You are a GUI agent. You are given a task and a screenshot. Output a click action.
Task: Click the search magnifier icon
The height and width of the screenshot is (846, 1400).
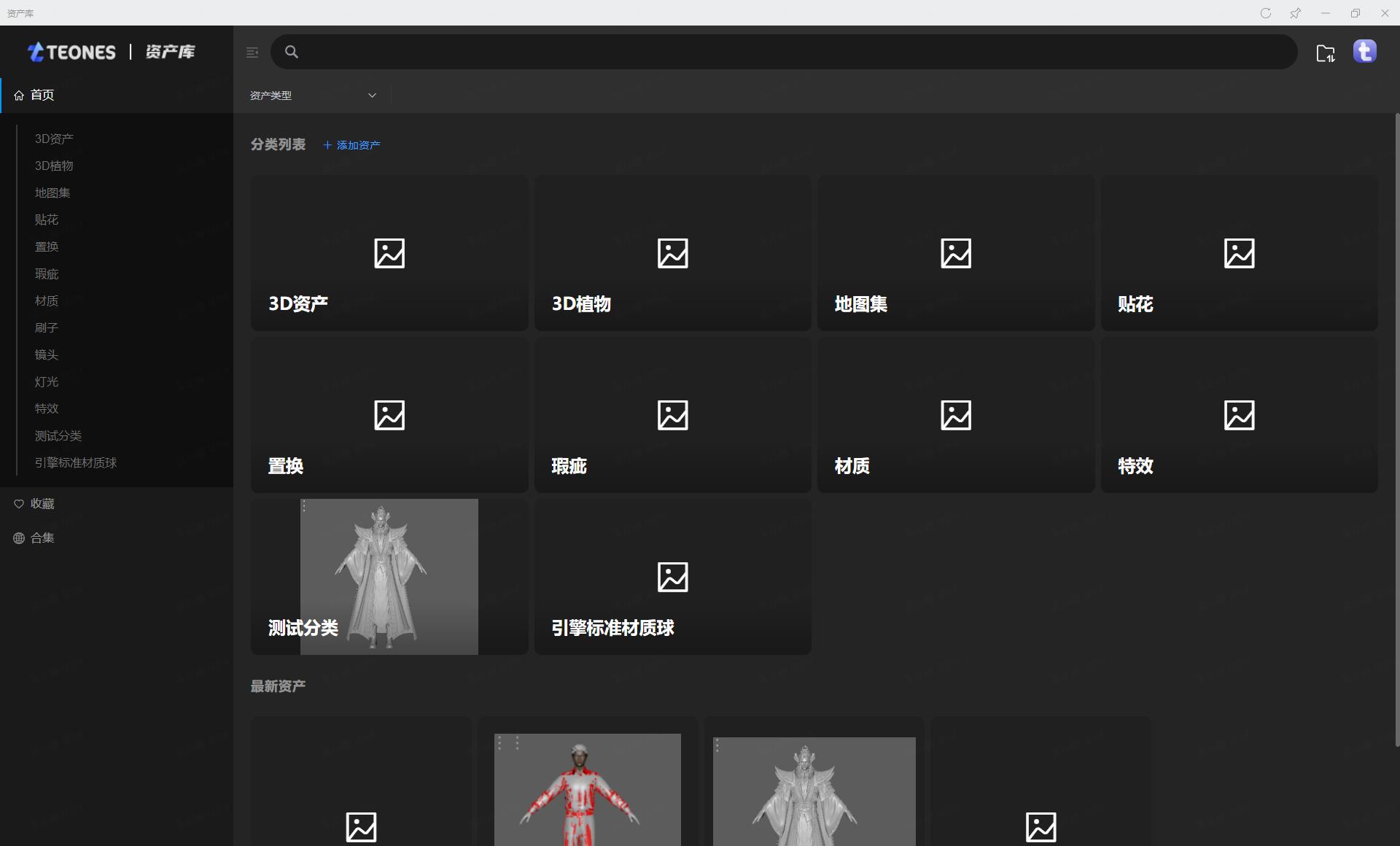coord(292,52)
